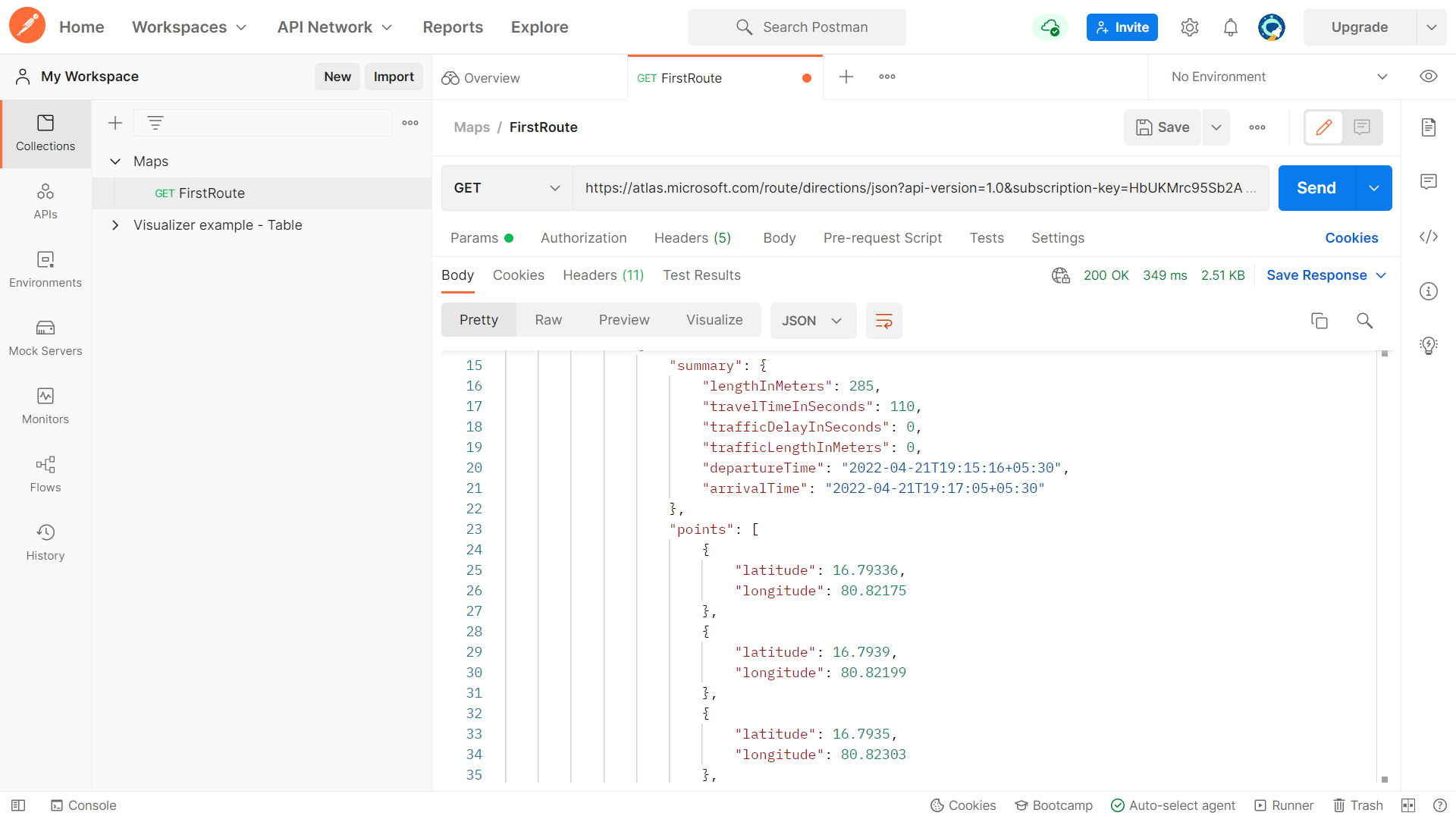Select the Raw response view
Image resolution: width=1456 pixels, height=819 pixels.
pyautogui.click(x=548, y=320)
